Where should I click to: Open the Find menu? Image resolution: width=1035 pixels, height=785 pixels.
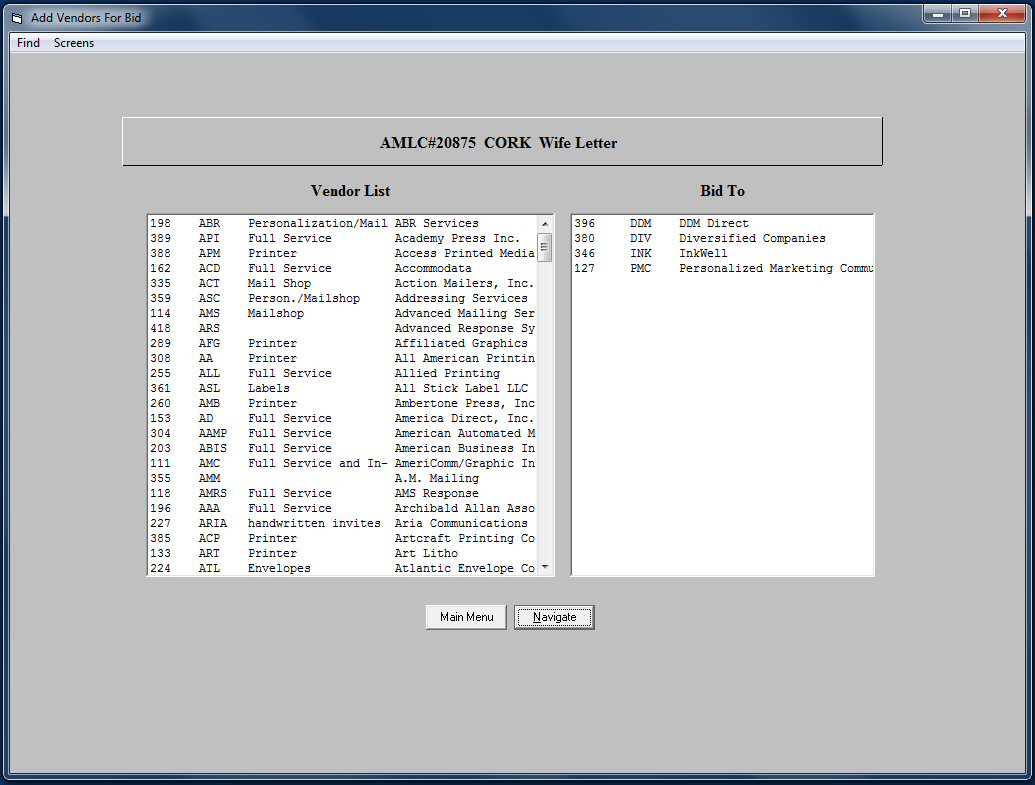click(28, 43)
